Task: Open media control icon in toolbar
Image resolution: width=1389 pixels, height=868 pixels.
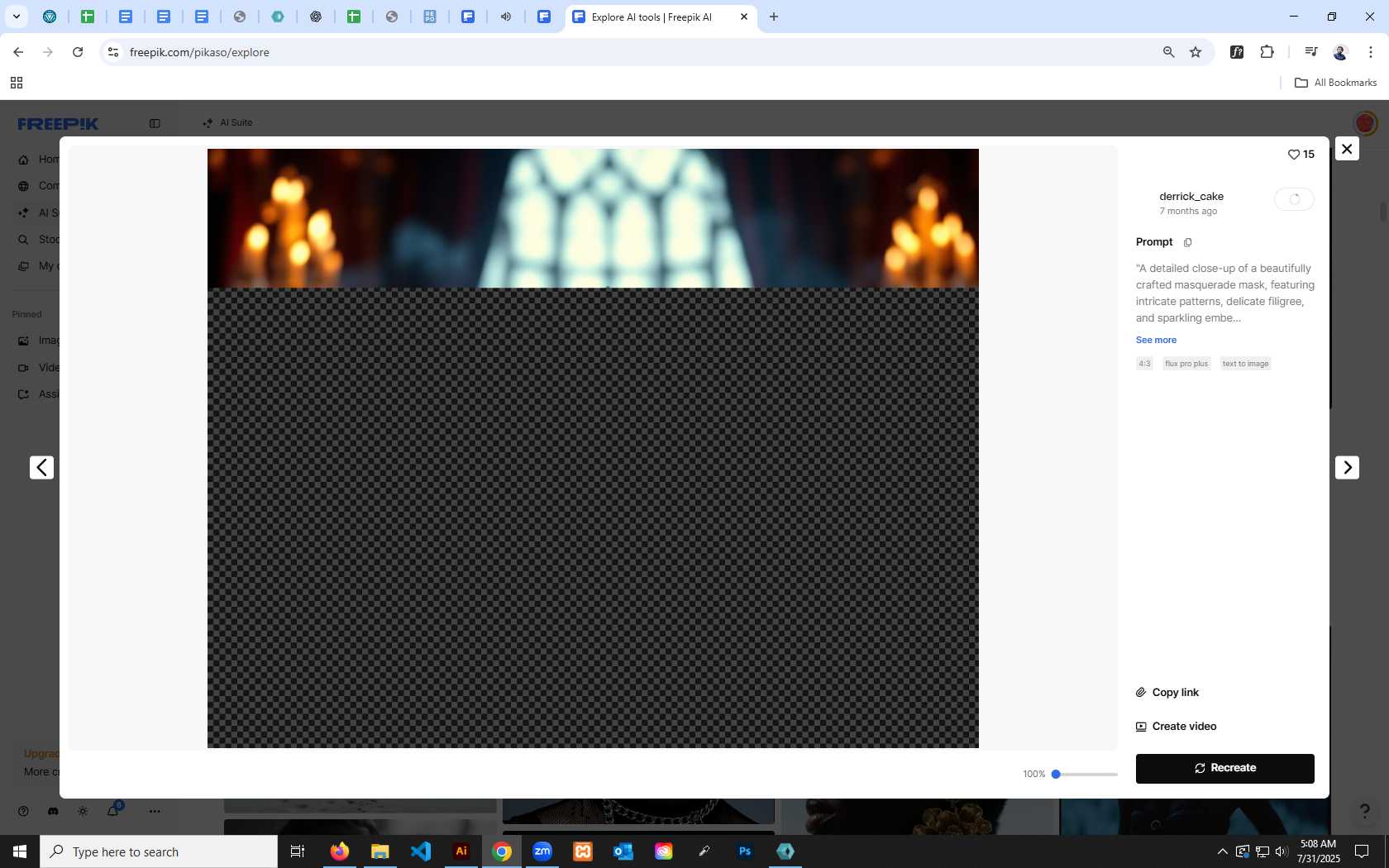Action: (1310, 52)
